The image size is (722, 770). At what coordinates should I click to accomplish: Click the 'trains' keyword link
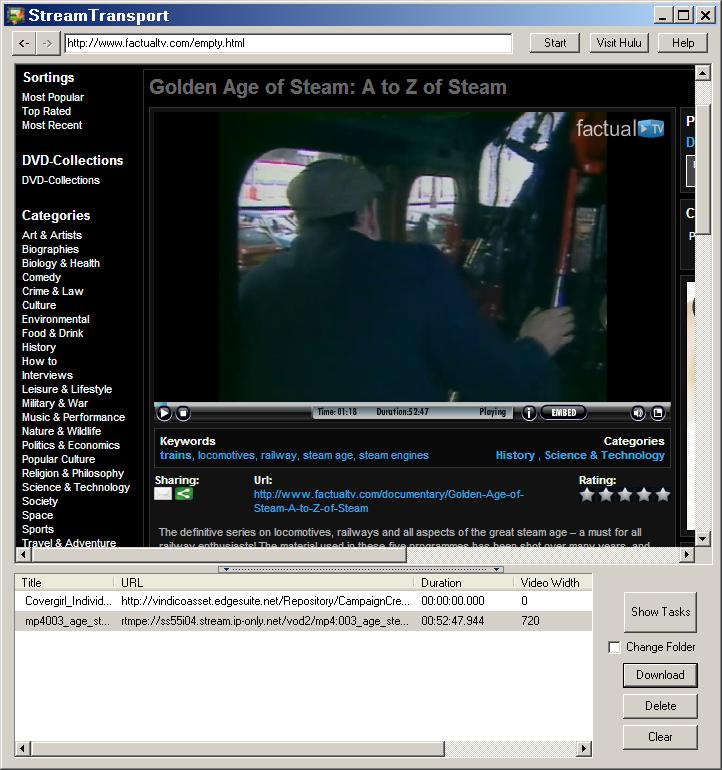pos(175,455)
